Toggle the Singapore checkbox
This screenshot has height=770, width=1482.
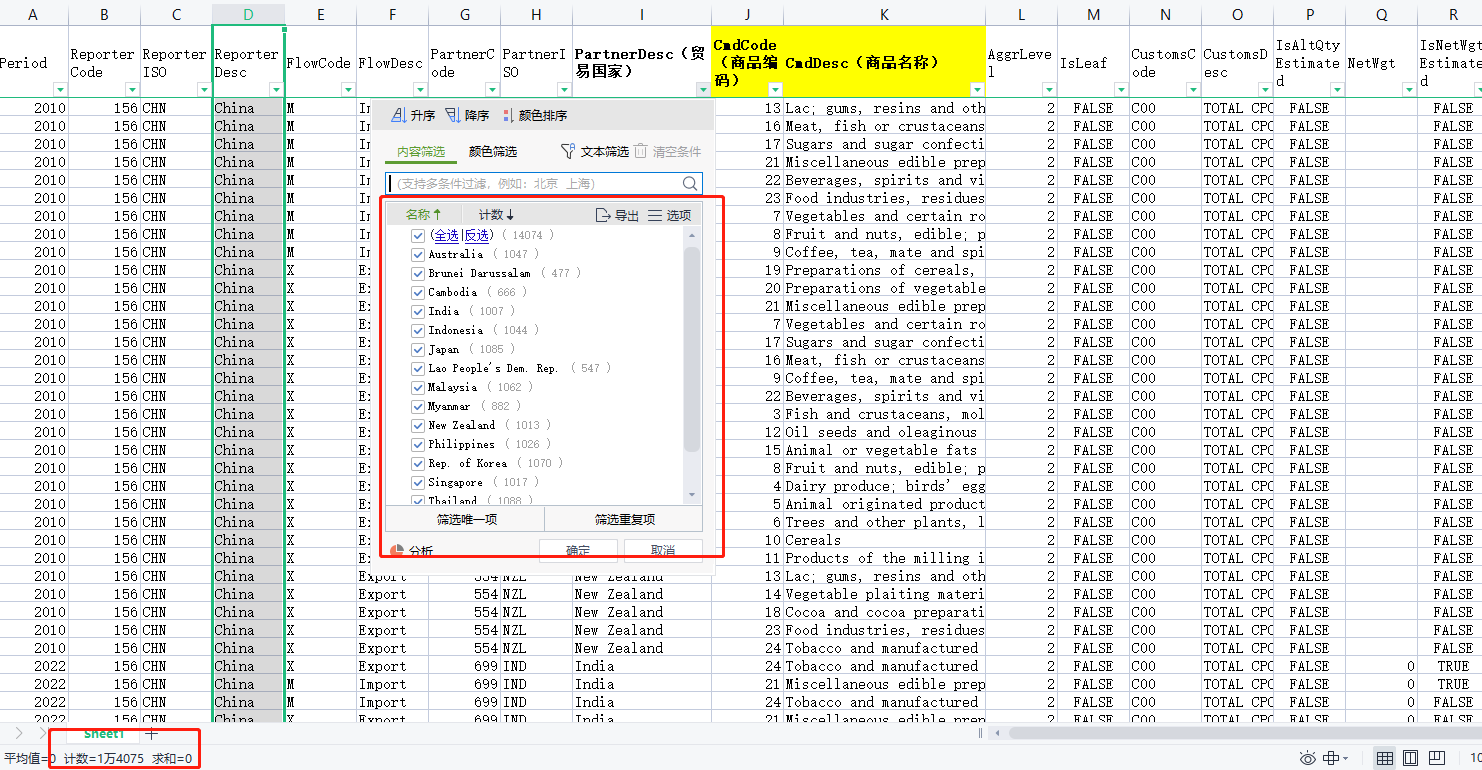(419, 482)
